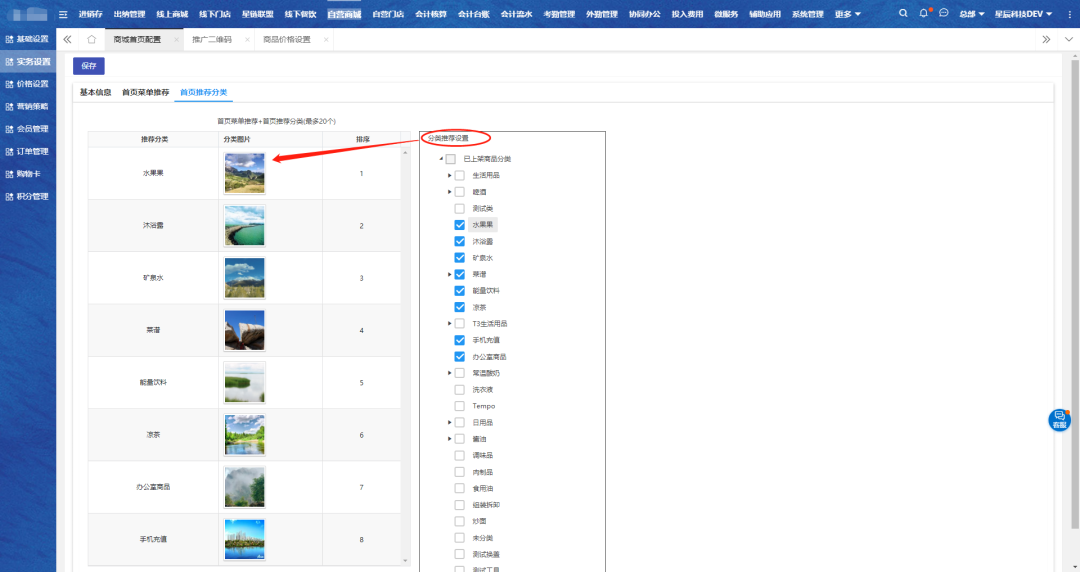Screen dimensions: 1080x572
Task: Expand the 生活用品 tree node
Action: (450, 176)
